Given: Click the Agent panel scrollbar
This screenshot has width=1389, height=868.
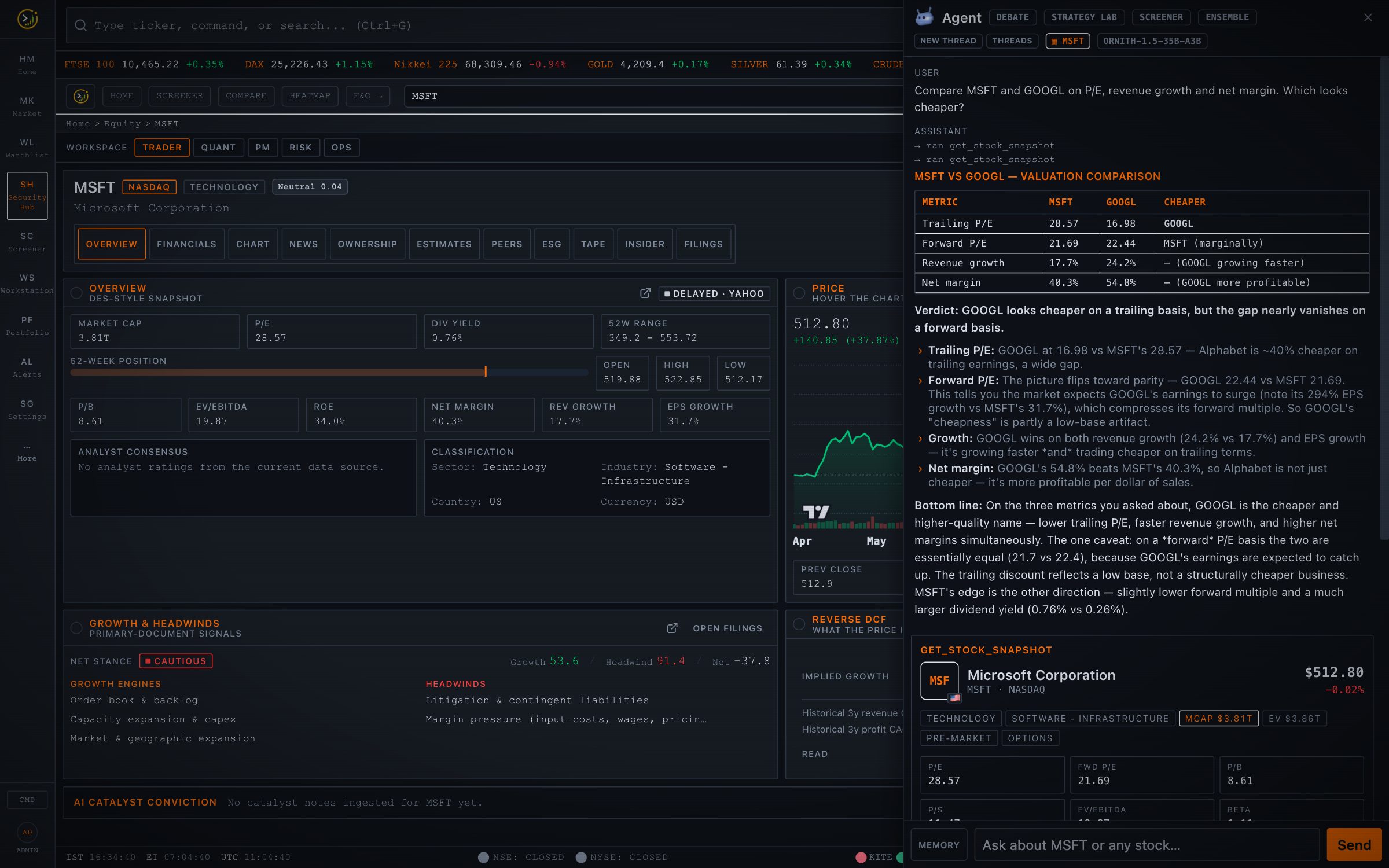Looking at the screenshot, I should coord(1384,298).
